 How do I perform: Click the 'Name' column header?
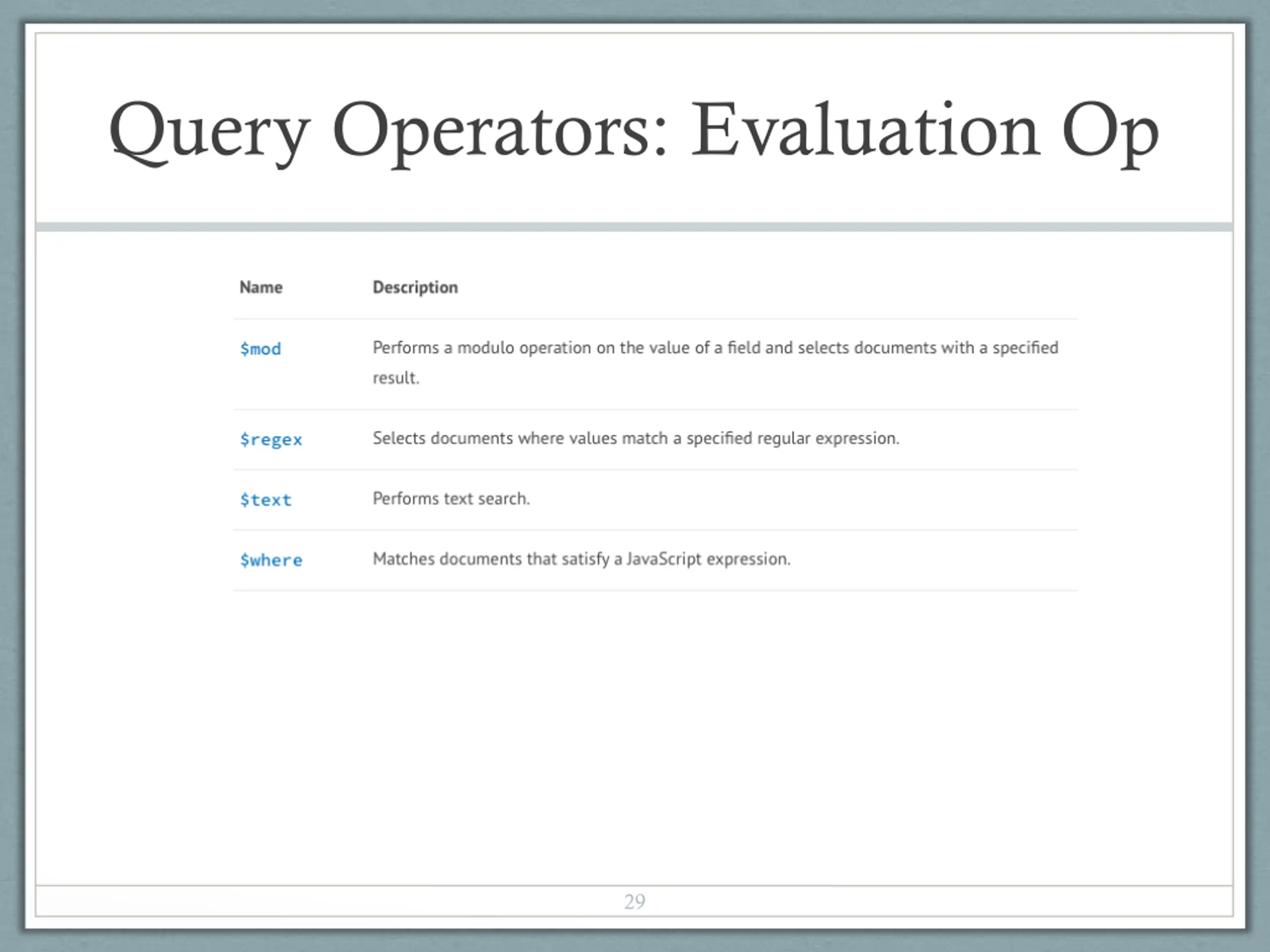(x=261, y=287)
